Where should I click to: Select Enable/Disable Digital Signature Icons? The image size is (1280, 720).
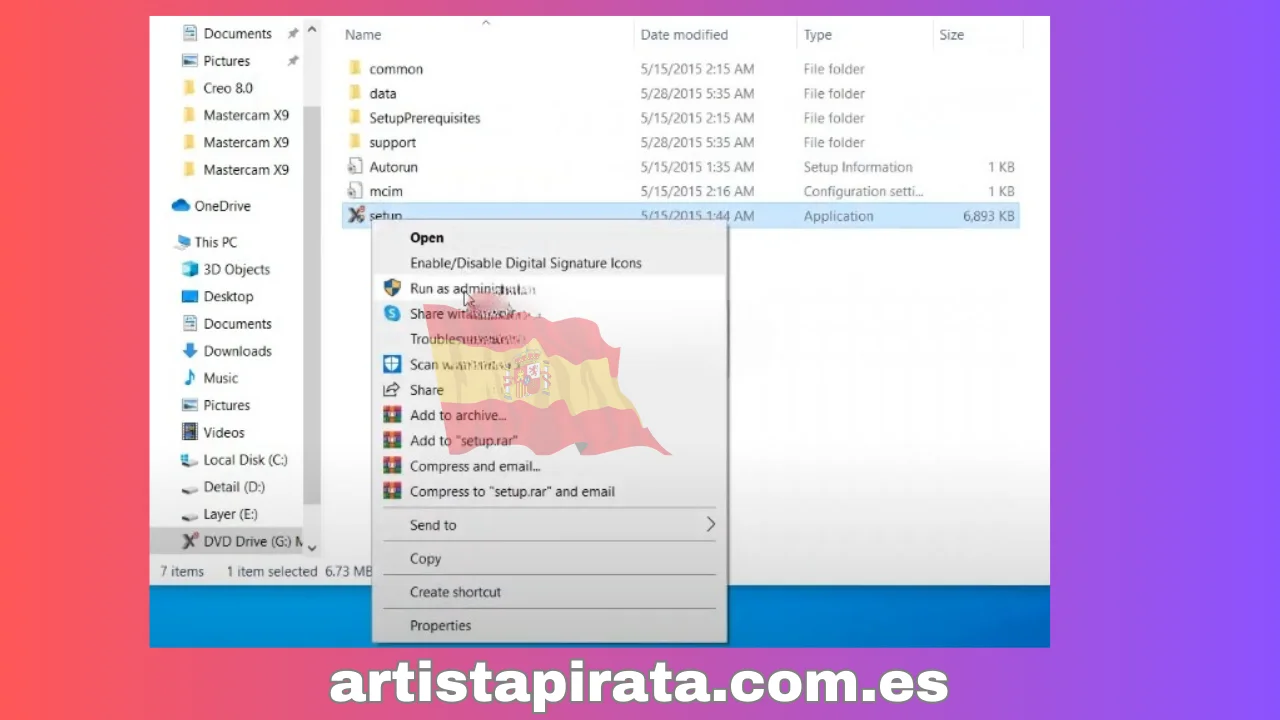pos(526,263)
